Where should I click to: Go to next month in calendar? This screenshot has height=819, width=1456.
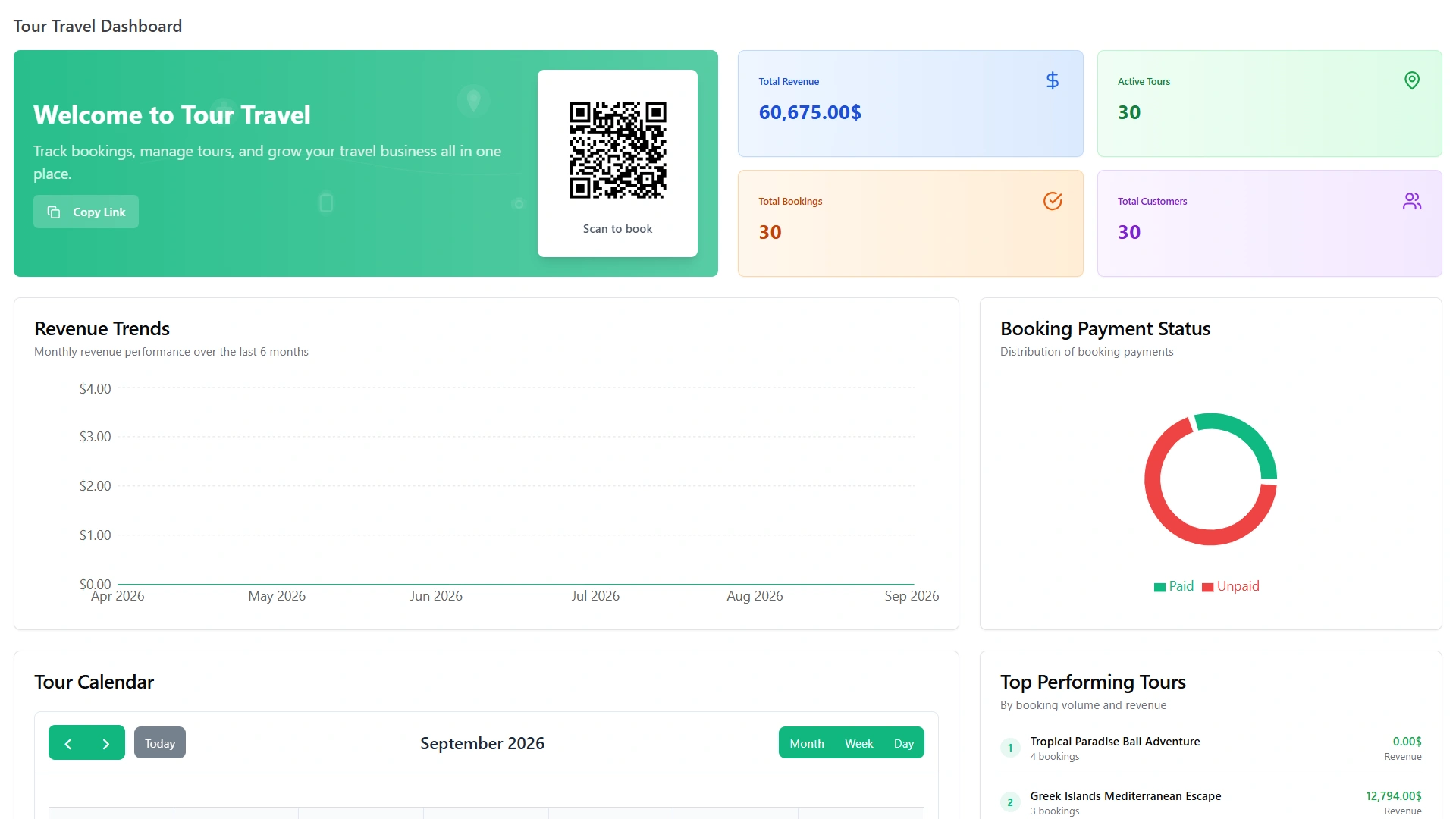(x=106, y=743)
